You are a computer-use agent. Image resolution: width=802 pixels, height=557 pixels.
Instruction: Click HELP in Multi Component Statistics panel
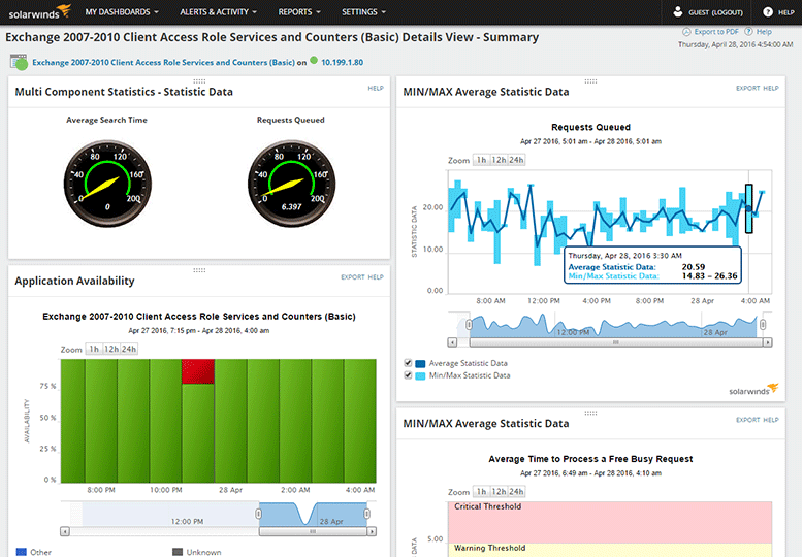coord(375,88)
